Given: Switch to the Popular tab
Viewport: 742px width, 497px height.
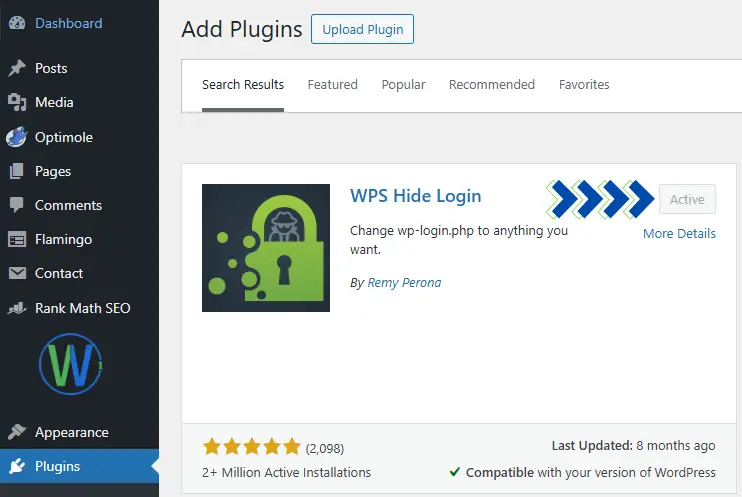Looking at the screenshot, I should tap(403, 85).
